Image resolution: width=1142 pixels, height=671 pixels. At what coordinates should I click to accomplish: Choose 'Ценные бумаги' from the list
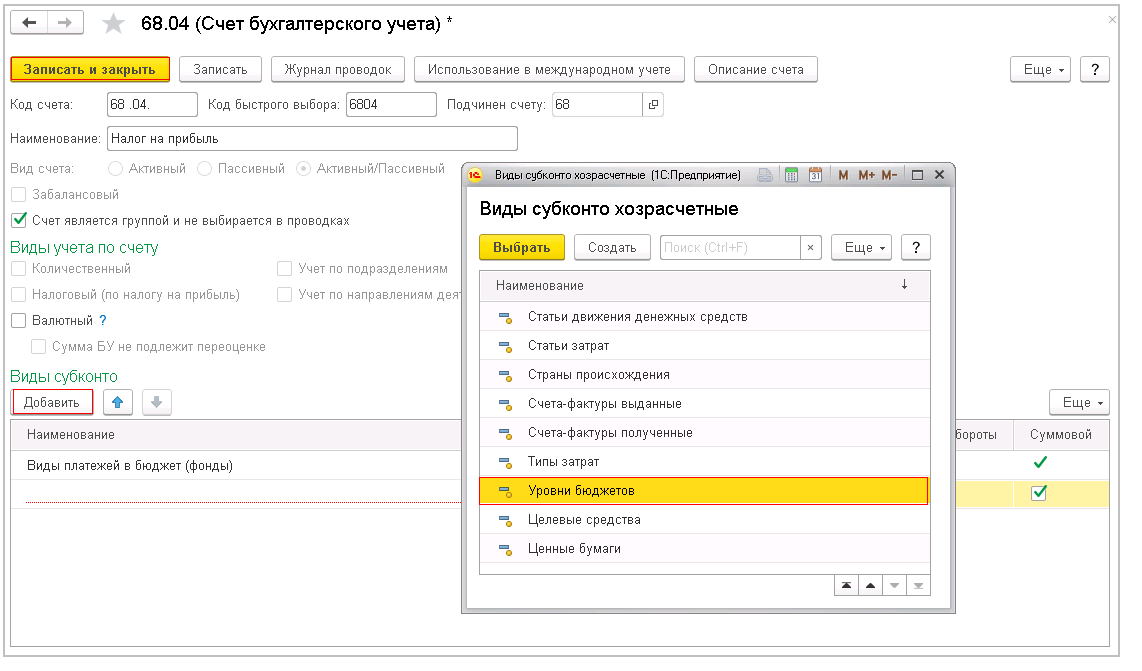coord(574,548)
